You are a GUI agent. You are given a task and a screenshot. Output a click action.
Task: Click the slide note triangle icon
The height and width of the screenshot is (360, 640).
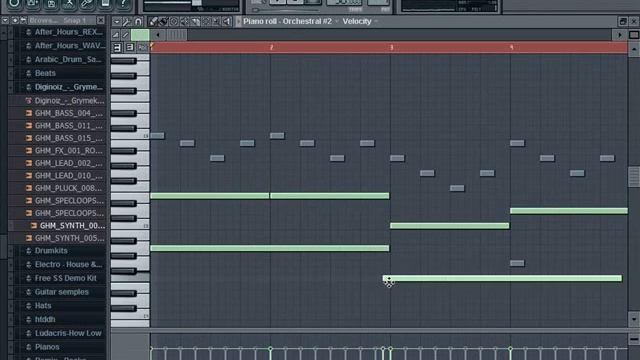click(116, 35)
